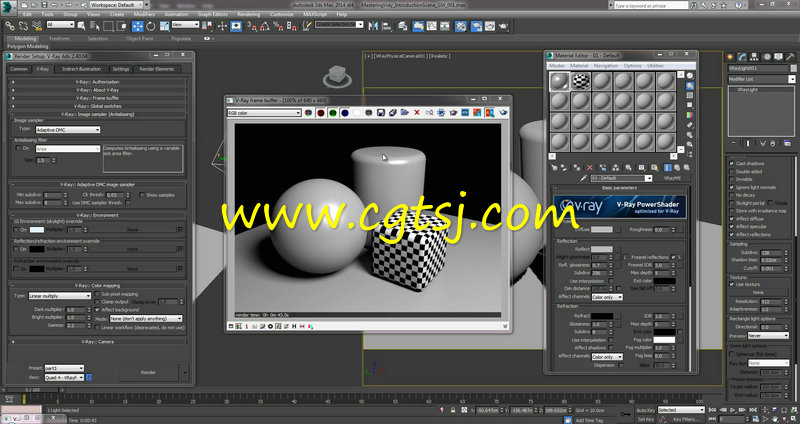The width and height of the screenshot is (800, 424).
Task: Activate the Select and Move tool
Action: pyautogui.click(x=138, y=26)
